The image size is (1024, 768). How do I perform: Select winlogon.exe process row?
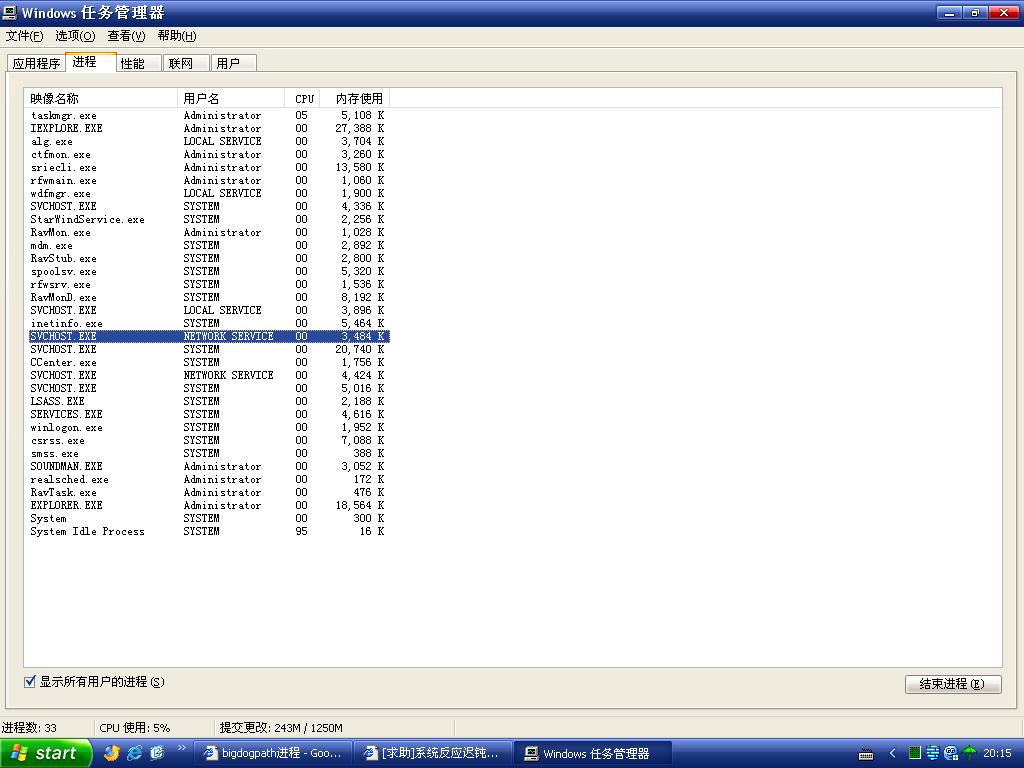click(209, 428)
